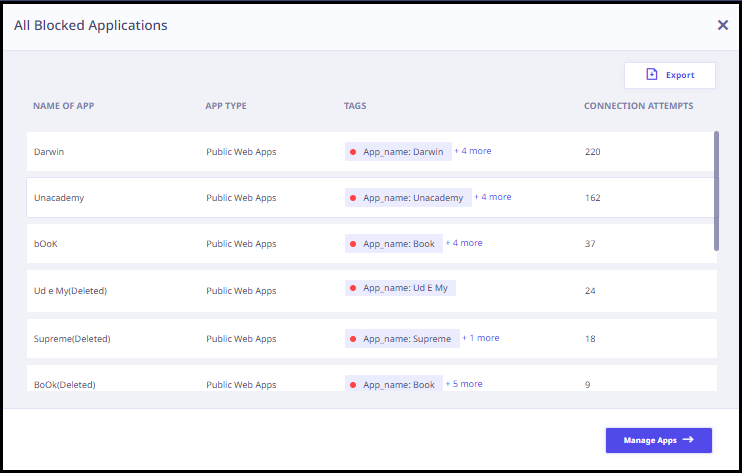Click connection attempts value 9
This screenshot has width=742, height=473.
pyautogui.click(x=587, y=385)
